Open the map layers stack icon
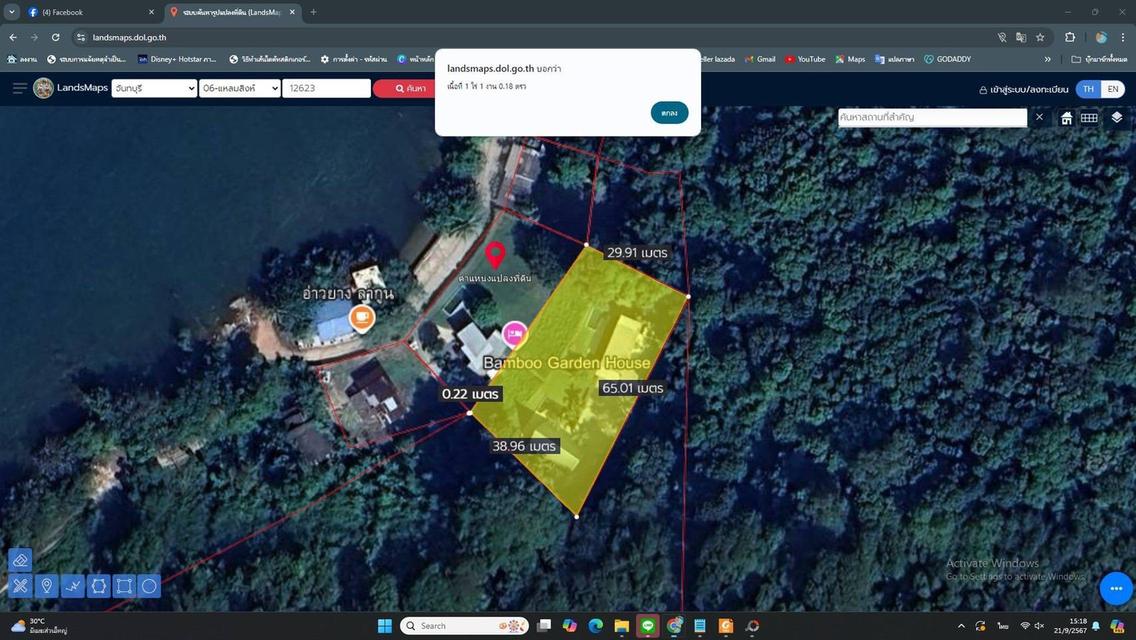This screenshot has width=1136, height=640. pyautogui.click(x=1116, y=117)
